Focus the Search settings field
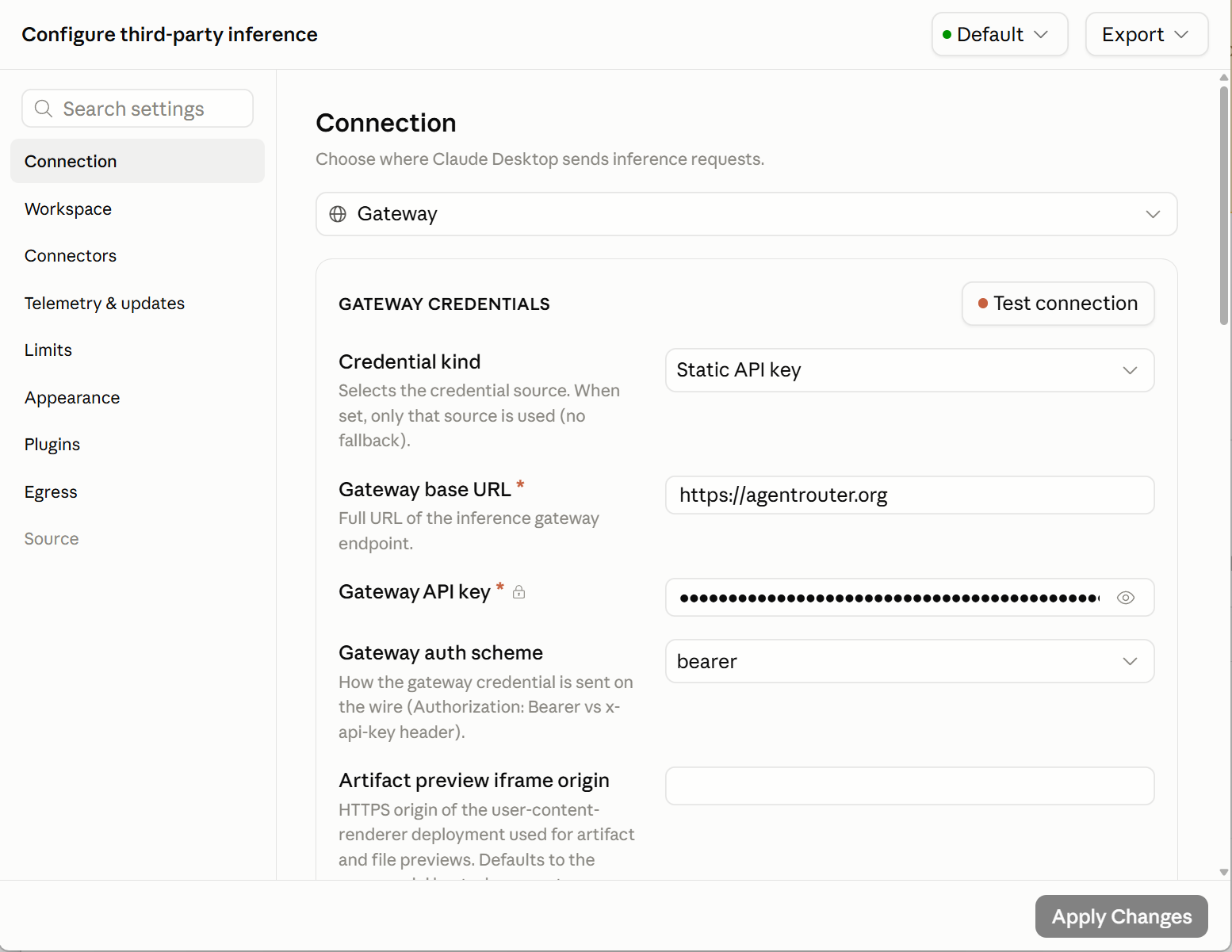 coord(137,109)
